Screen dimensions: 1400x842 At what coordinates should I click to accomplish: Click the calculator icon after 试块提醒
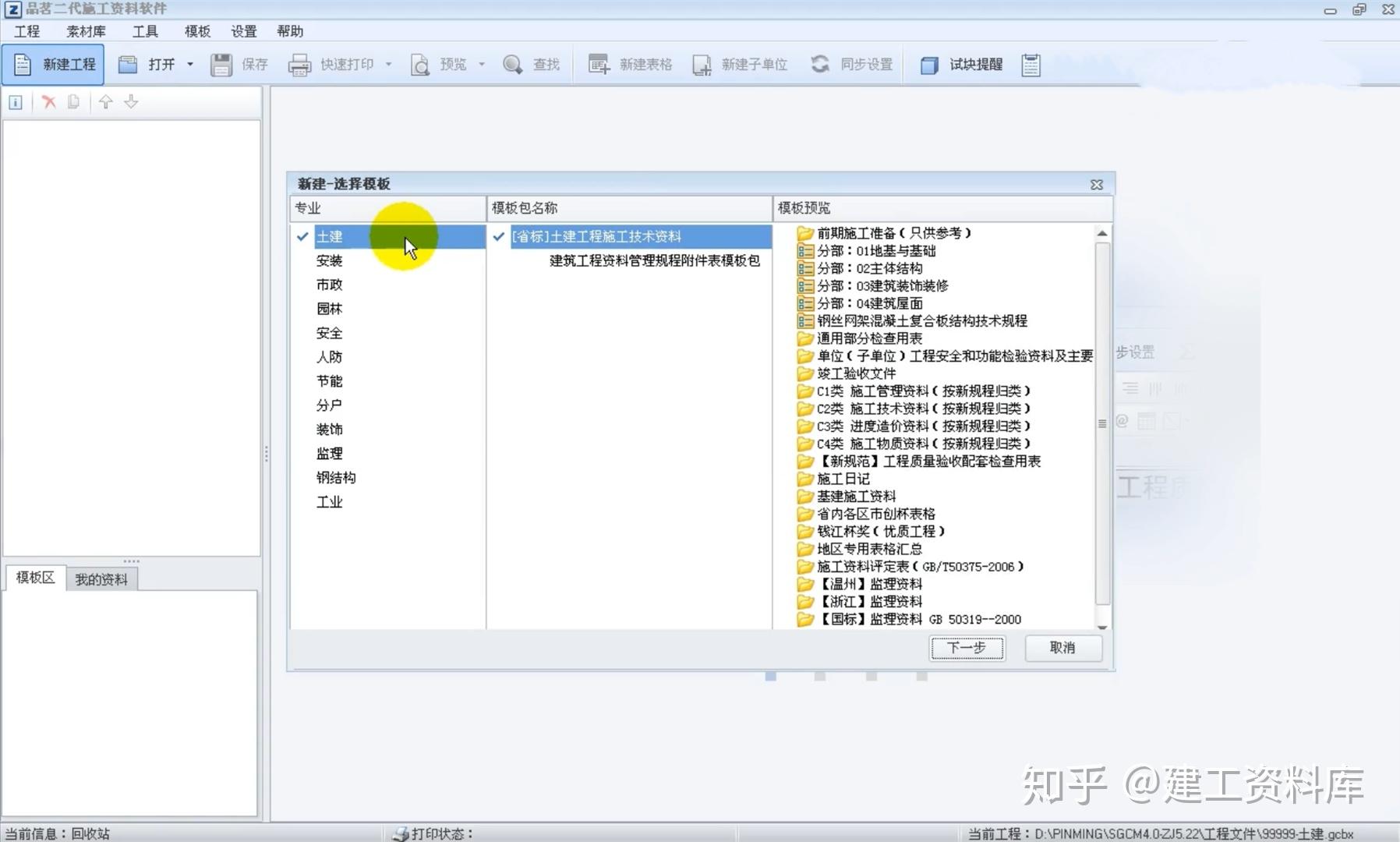[1031, 65]
